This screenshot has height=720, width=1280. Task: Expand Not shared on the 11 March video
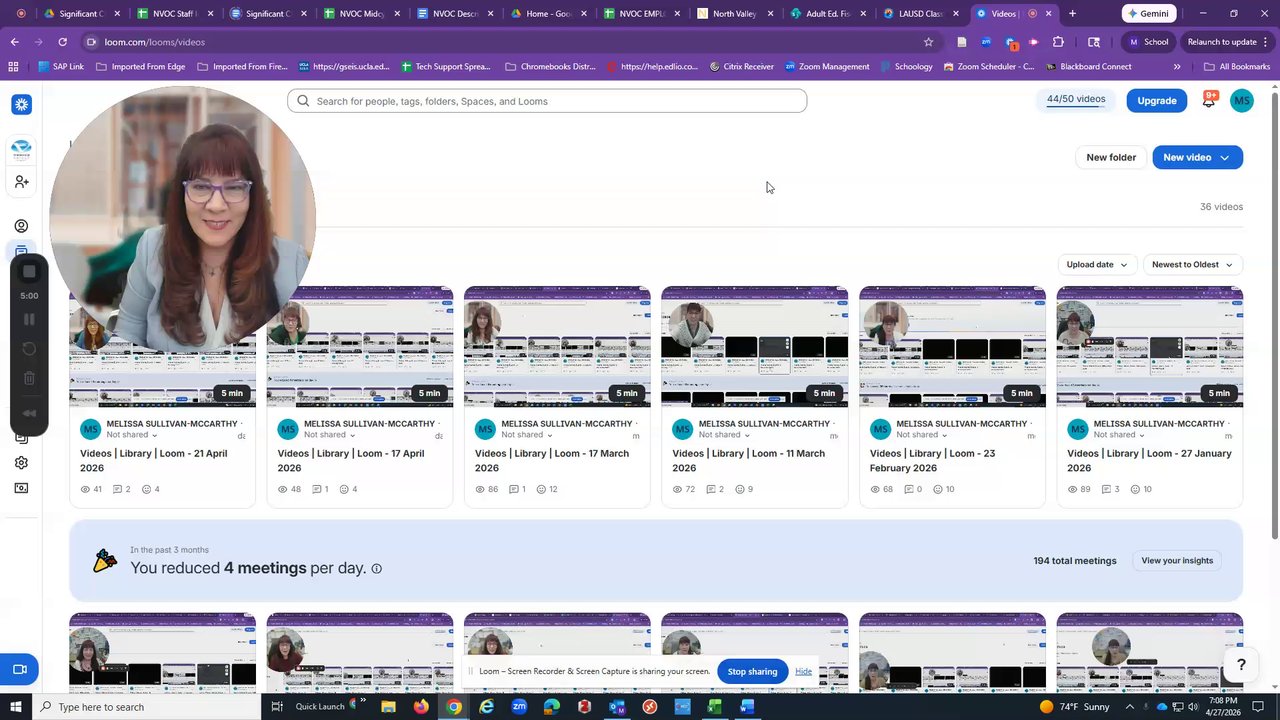725,435
